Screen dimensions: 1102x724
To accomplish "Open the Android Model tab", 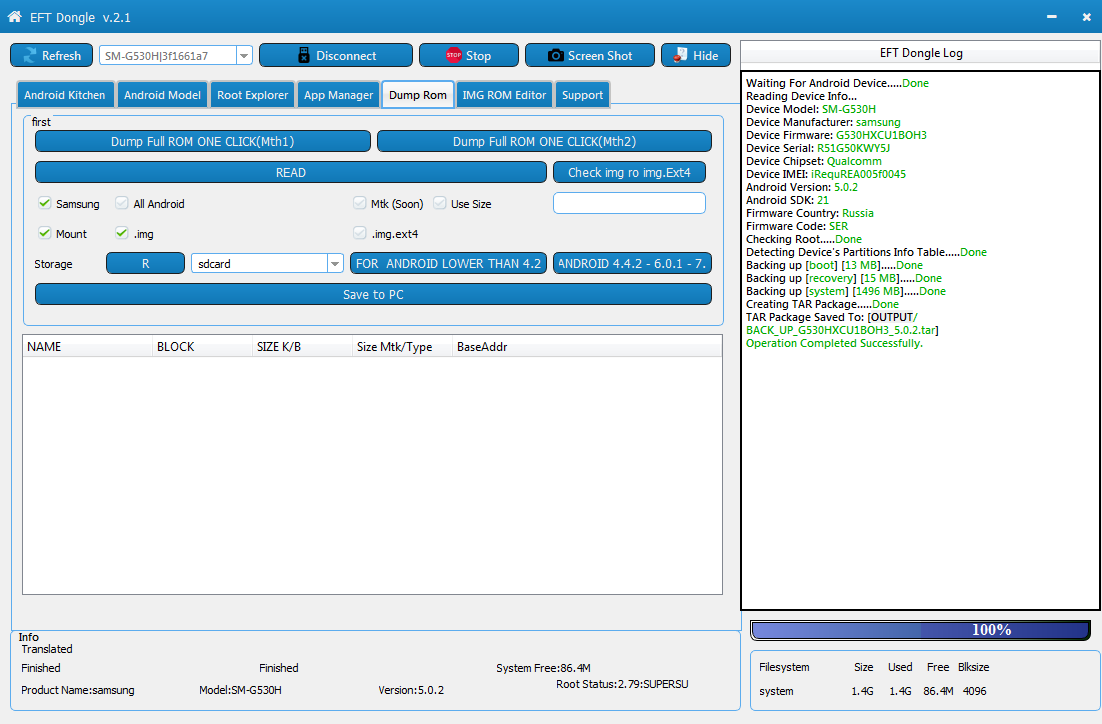I will [162, 95].
